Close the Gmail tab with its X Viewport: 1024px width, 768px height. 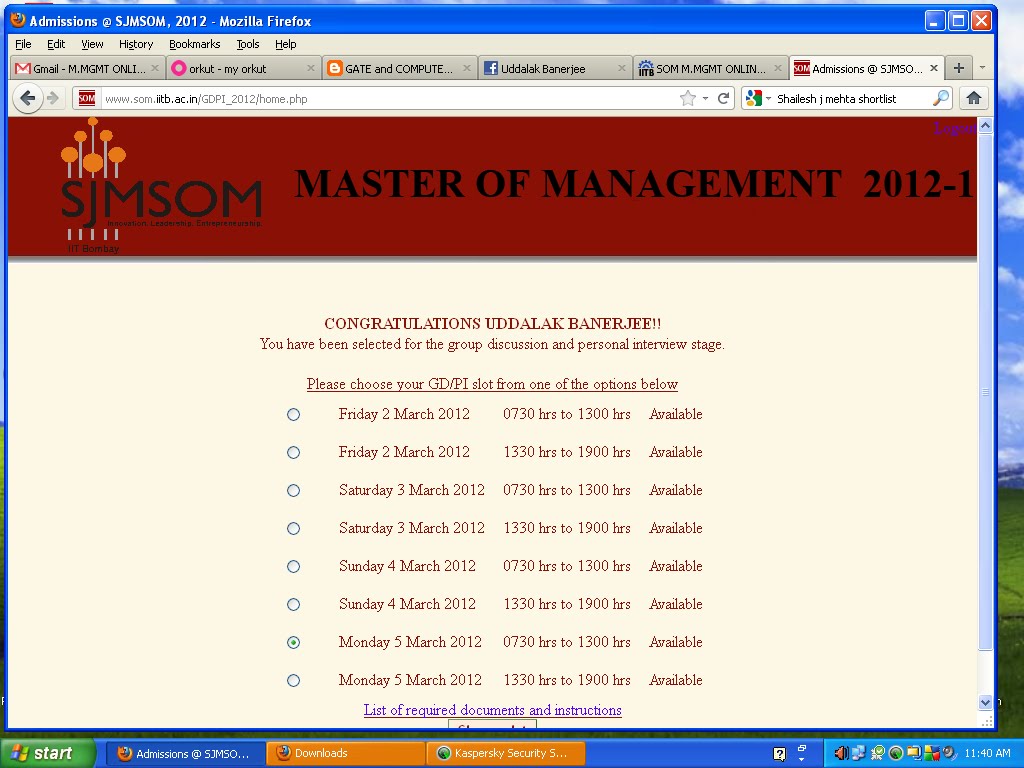tap(155, 68)
